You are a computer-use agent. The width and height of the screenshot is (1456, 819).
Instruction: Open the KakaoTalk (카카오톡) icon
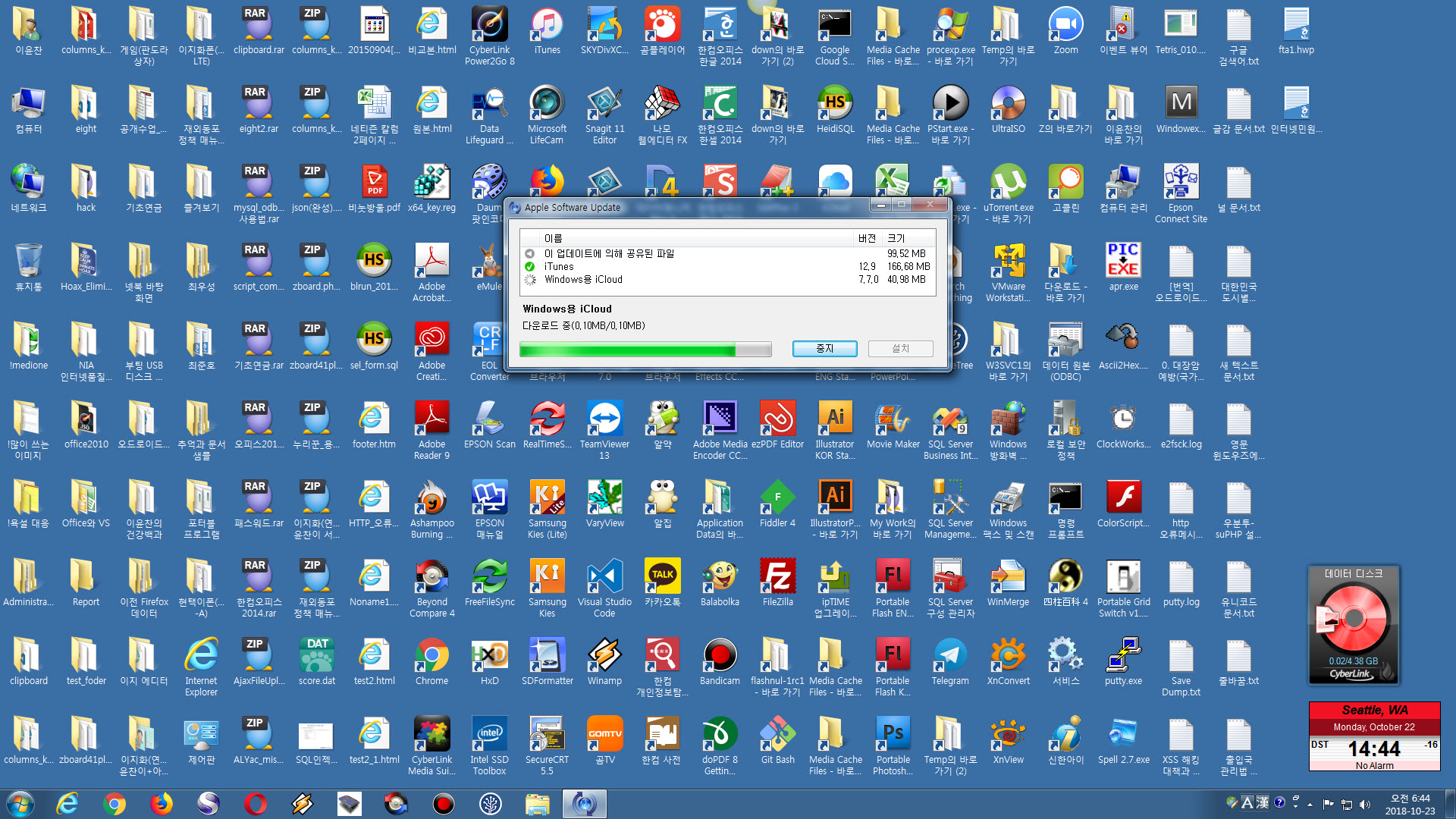pyautogui.click(x=662, y=583)
